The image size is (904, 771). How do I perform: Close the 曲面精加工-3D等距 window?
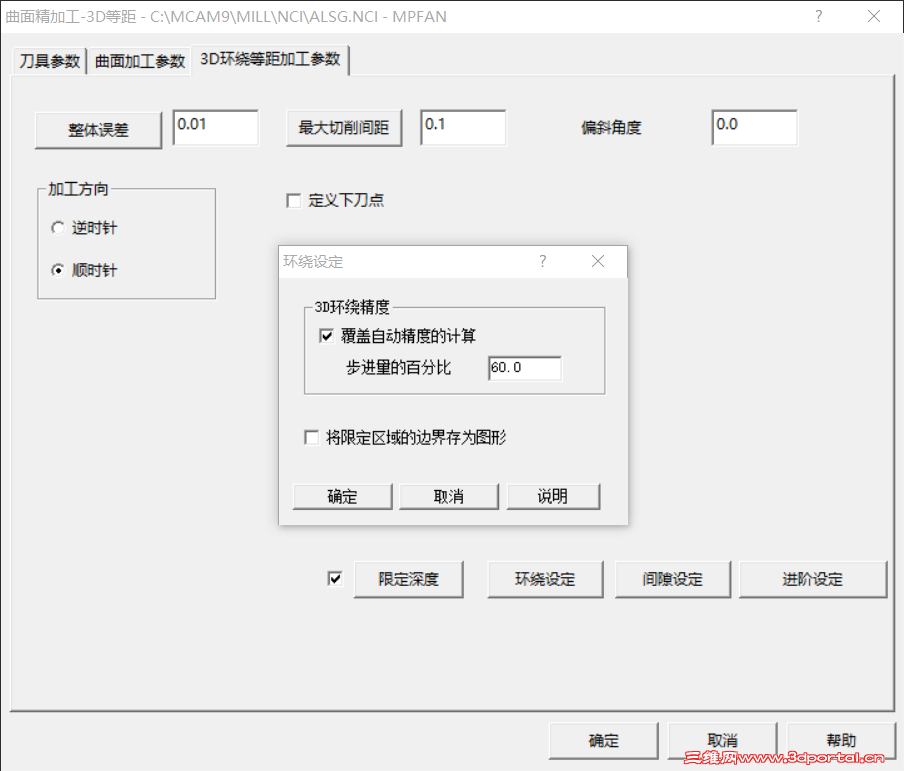coord(874,16)
